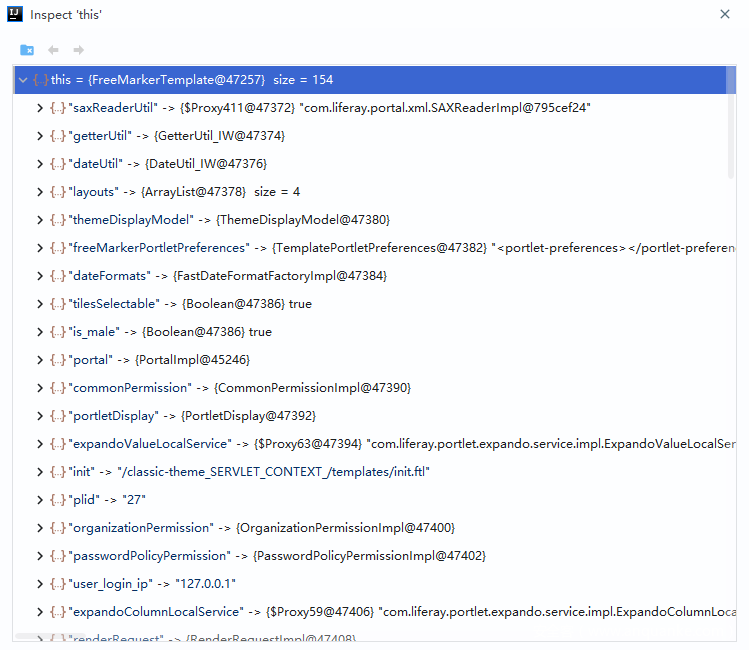Click the Set Inspect Root folder icon
749x650 pixels.
pyautogui.click(x=27, y=50)
